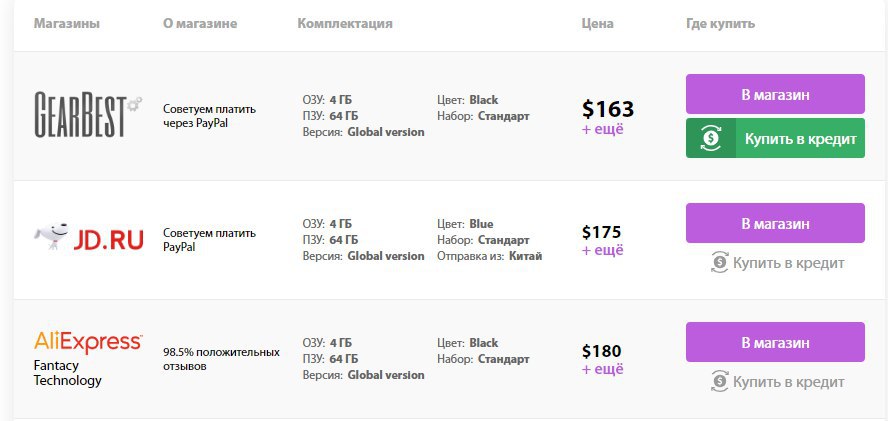Click green Купить в кредит button for GearBest
The width and height of the screenshot is (888, 421).
pos(775,138)
